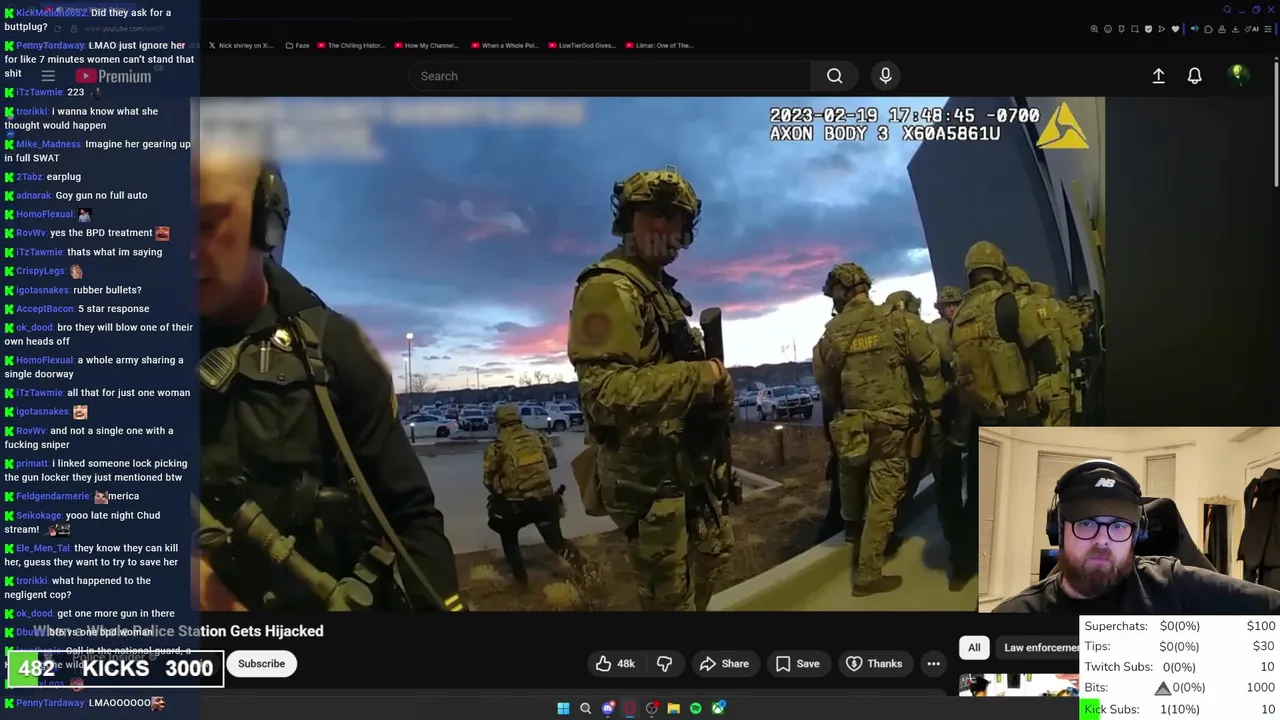Screen dimensions: 1280x720
Task: Open File Explorer from the taskbar
Action: (674, 708)
